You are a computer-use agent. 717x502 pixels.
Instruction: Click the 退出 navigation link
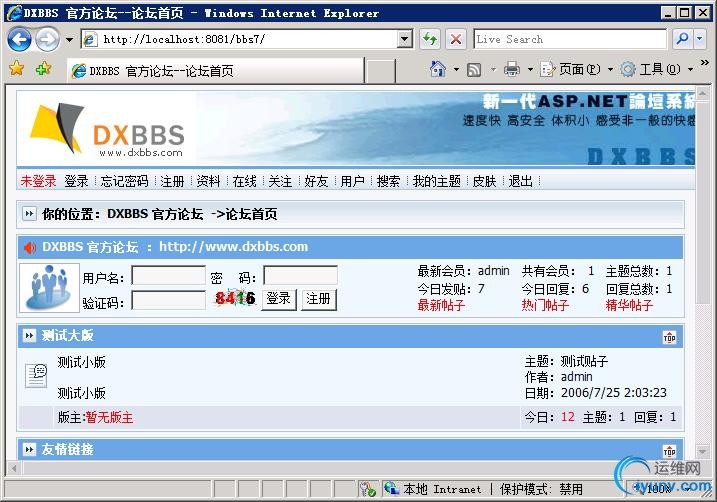pyautogui.click(x=520, y=182)
